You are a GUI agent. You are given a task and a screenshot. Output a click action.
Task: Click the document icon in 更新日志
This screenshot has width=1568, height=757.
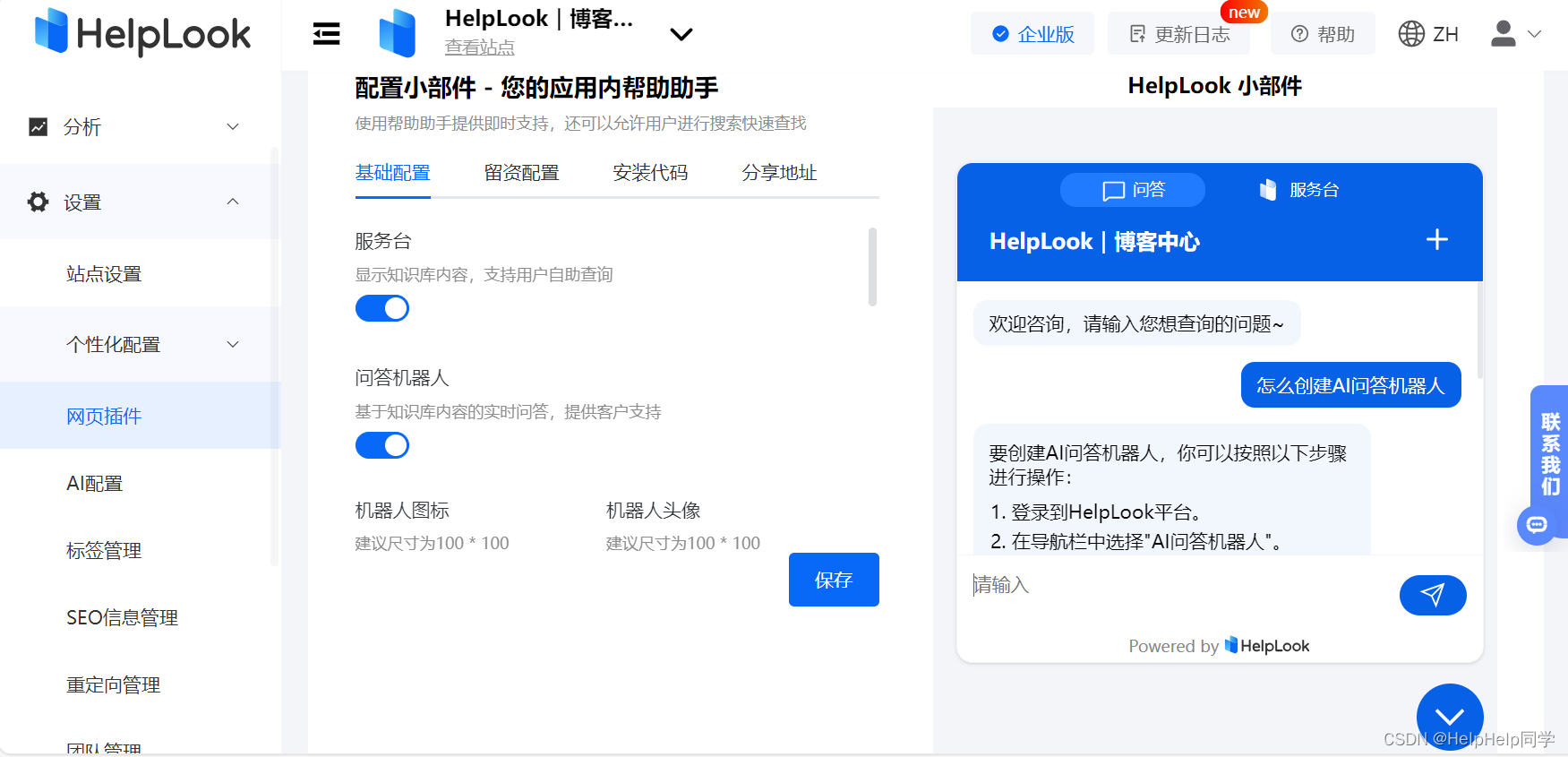[x=1137, y=34]
